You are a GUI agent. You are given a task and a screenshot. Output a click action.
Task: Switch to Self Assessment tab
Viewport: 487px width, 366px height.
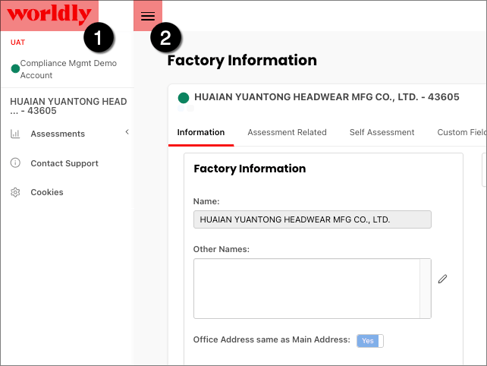382,132
